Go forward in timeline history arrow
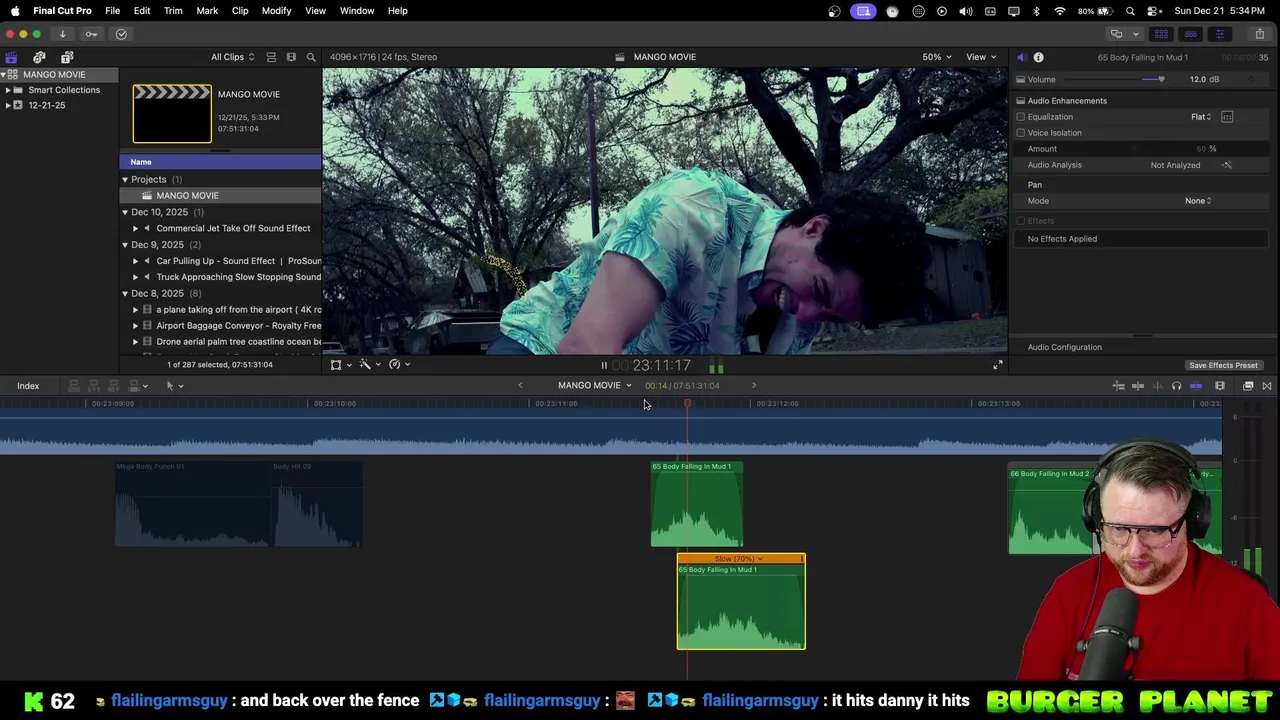The height and width of the screenshot is (720, 1280). (x=754, y=386)
